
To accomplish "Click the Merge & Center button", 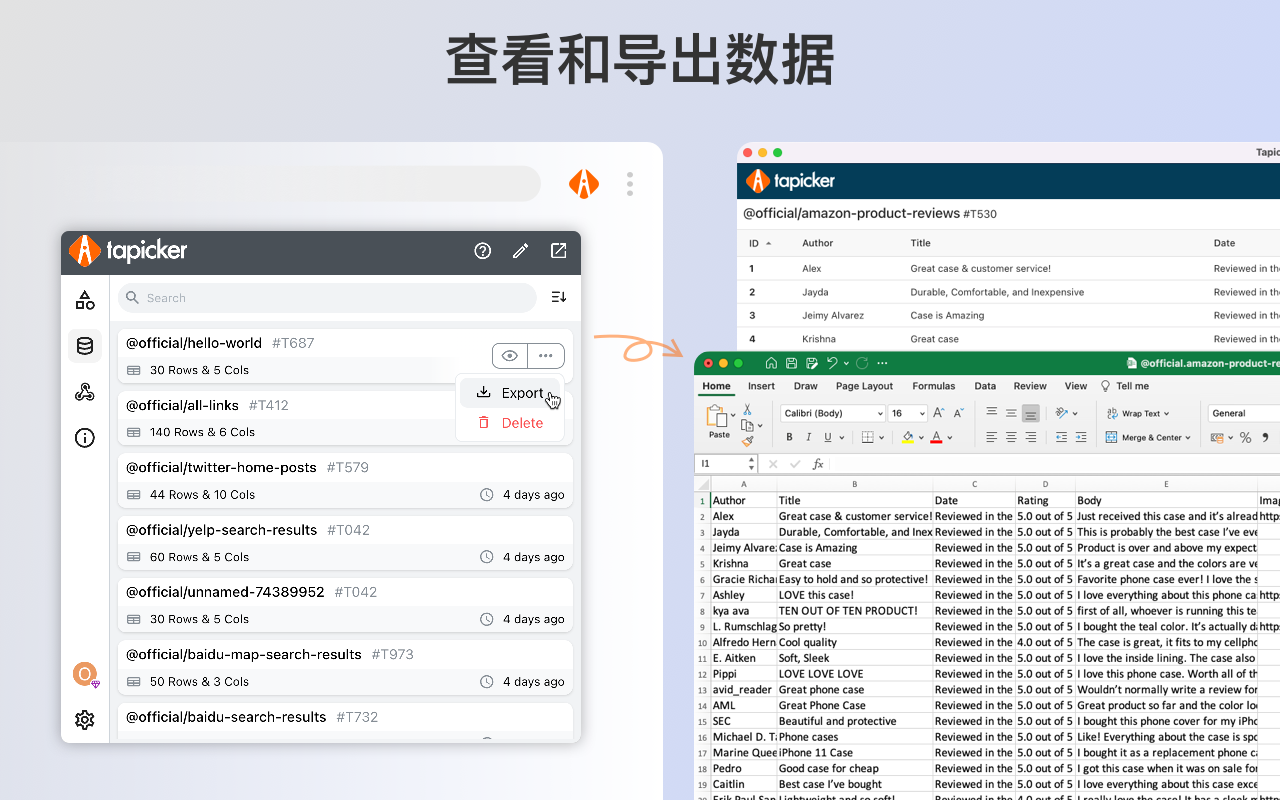I will pyautogui.click(x=1148, y=437).
